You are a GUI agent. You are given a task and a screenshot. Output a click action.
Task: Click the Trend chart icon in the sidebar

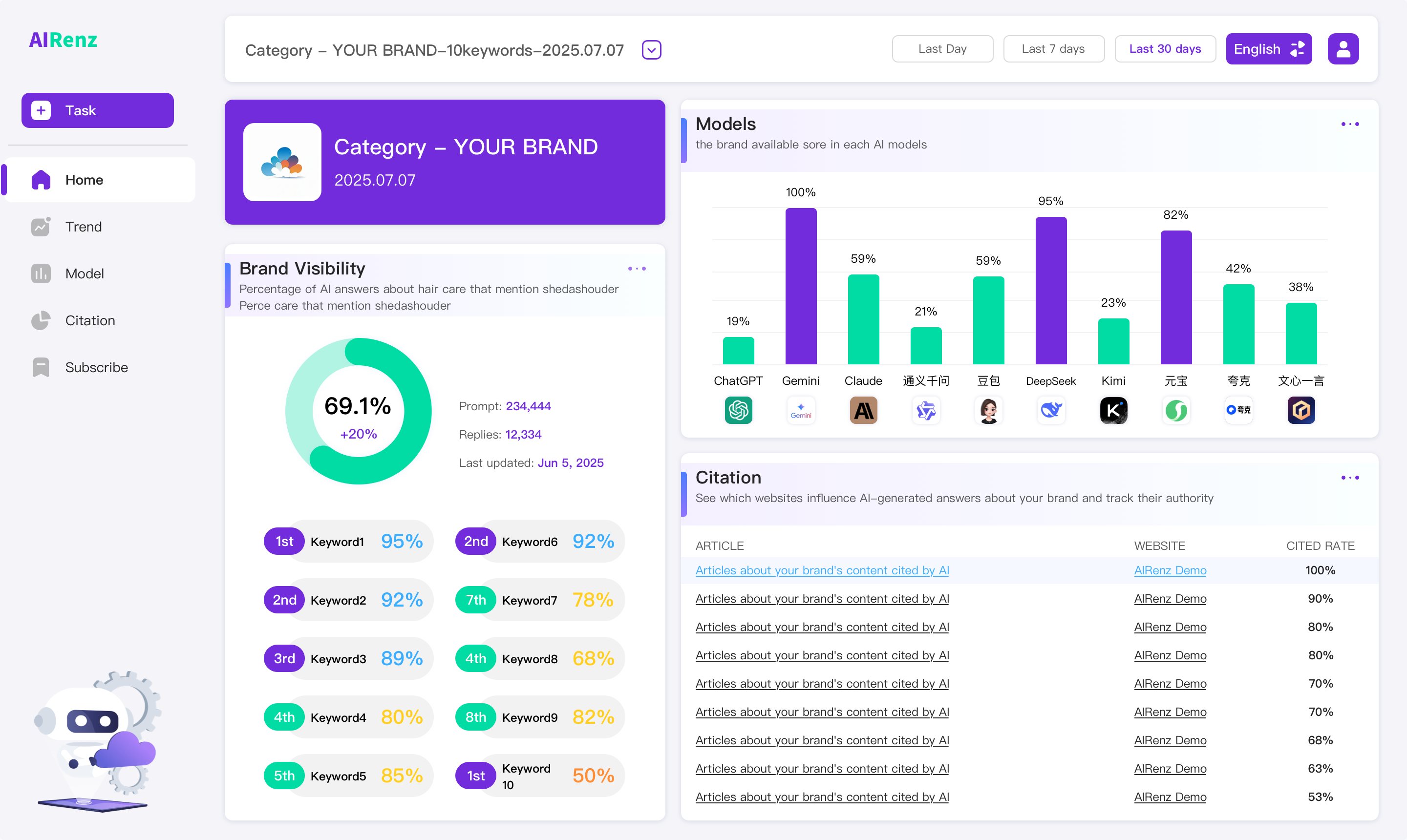[x=41, y=227]
